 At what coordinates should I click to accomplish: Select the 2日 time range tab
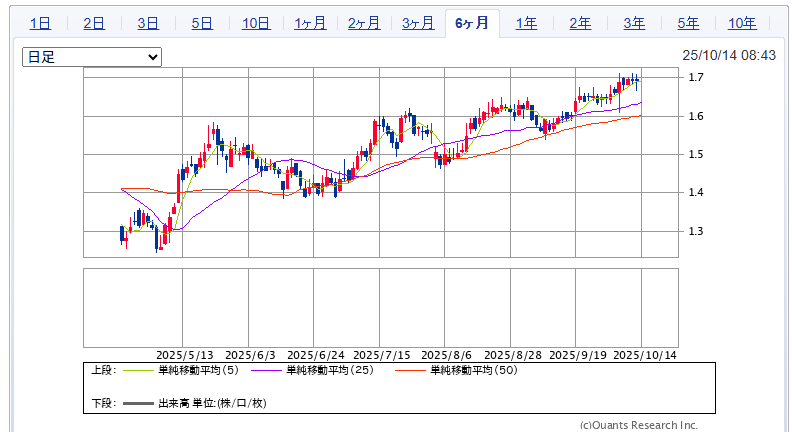[93, 23]
